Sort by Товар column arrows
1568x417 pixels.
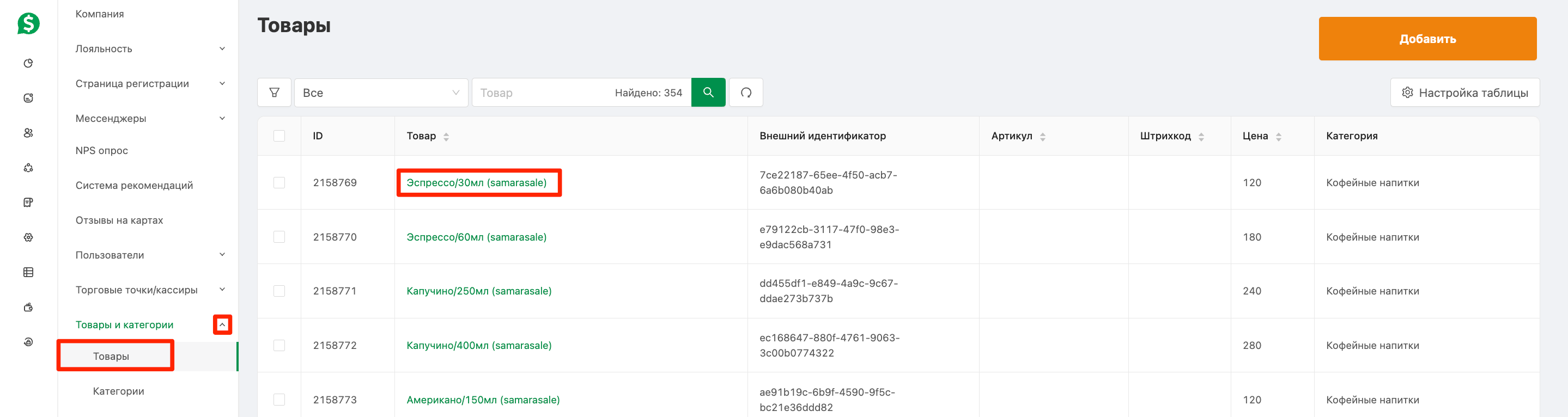446,137
